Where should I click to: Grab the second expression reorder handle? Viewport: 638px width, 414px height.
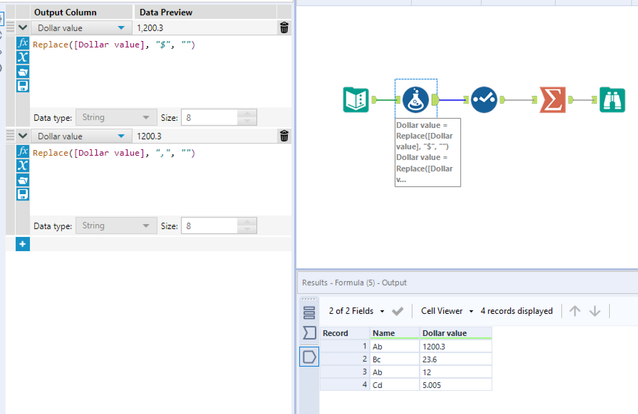(x=10, y=136)
